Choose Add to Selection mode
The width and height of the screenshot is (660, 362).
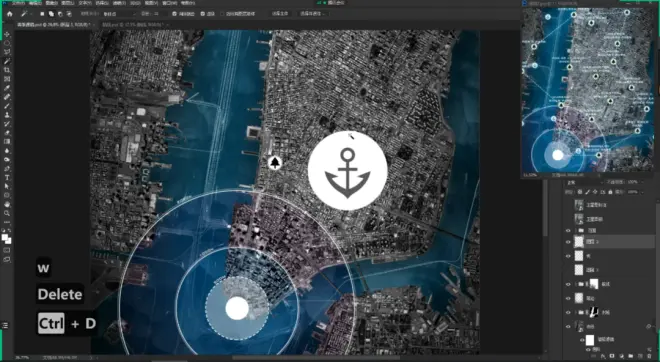pyautogui.click(x=51, y=14)
